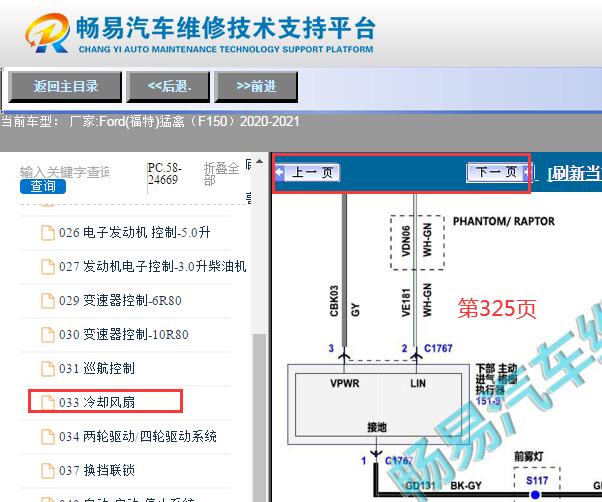Click the 接地 ground label

pos(377,427)
